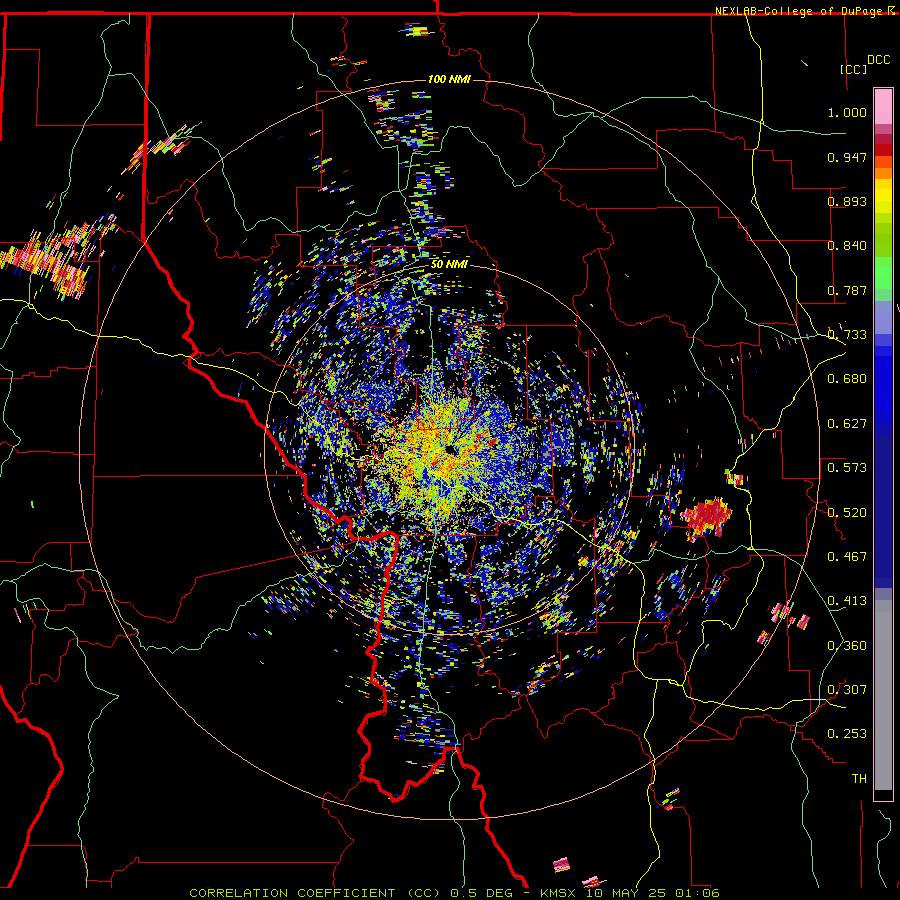Click the KMSX radar site identifier
The height and width of the screenshot is (900, 900).
558,893
